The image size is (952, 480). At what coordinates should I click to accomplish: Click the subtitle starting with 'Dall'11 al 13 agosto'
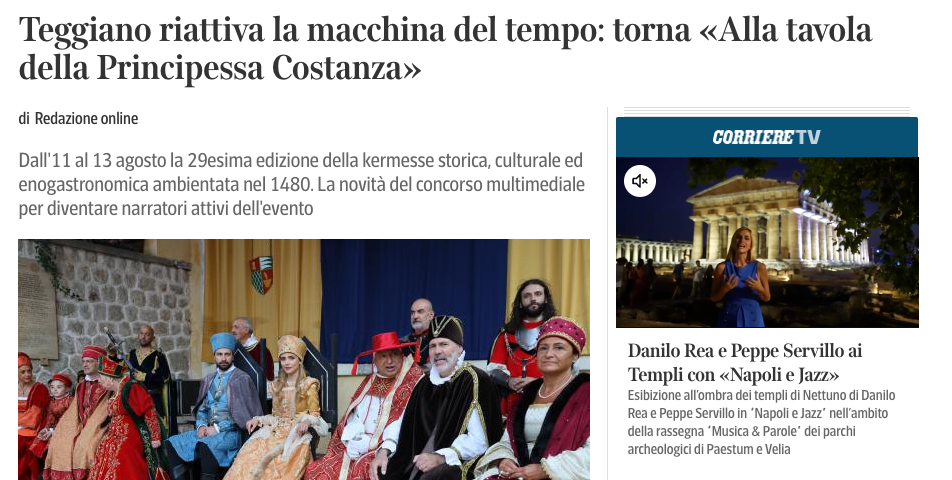[x=302, y=184]
